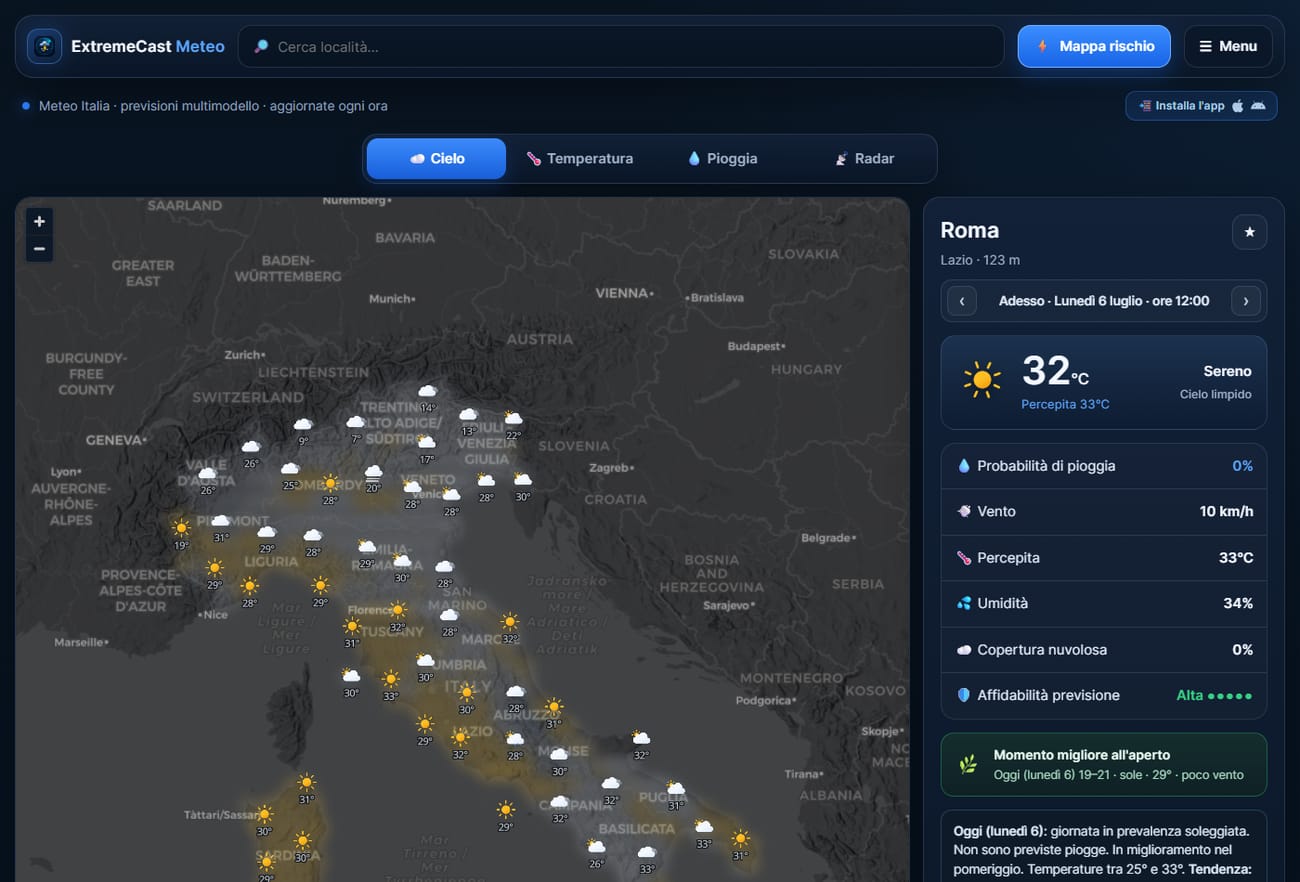Click the 34% humidity value

(1238, 603)
